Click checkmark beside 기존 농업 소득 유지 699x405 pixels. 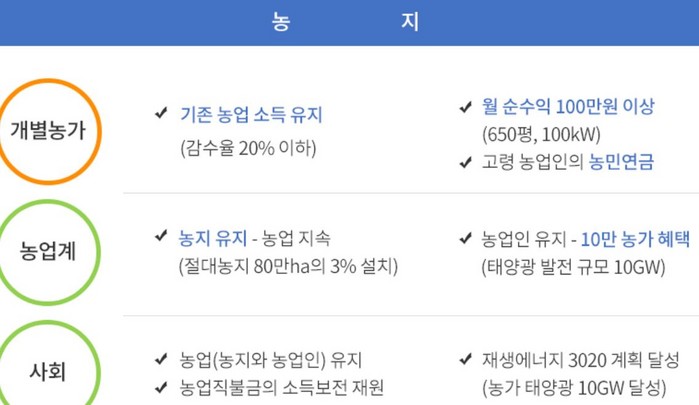161,113
